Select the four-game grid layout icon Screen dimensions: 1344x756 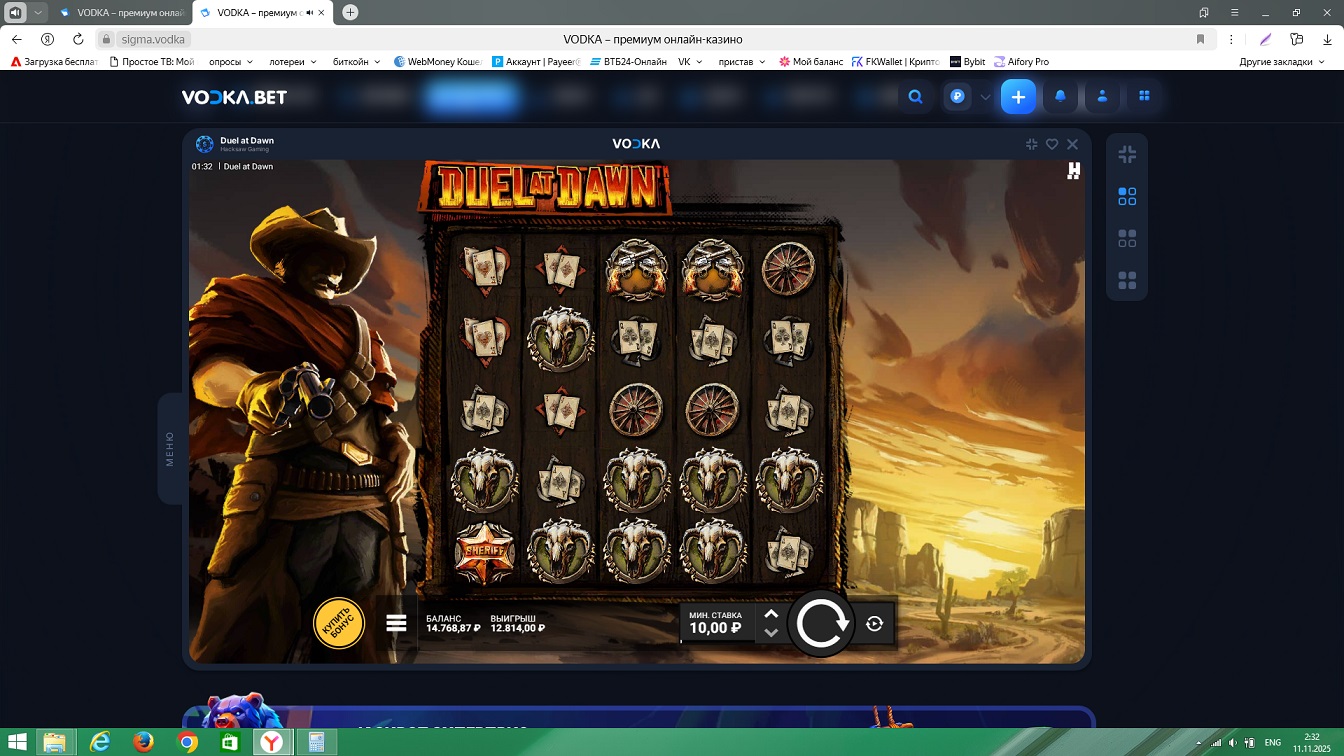1127,280
